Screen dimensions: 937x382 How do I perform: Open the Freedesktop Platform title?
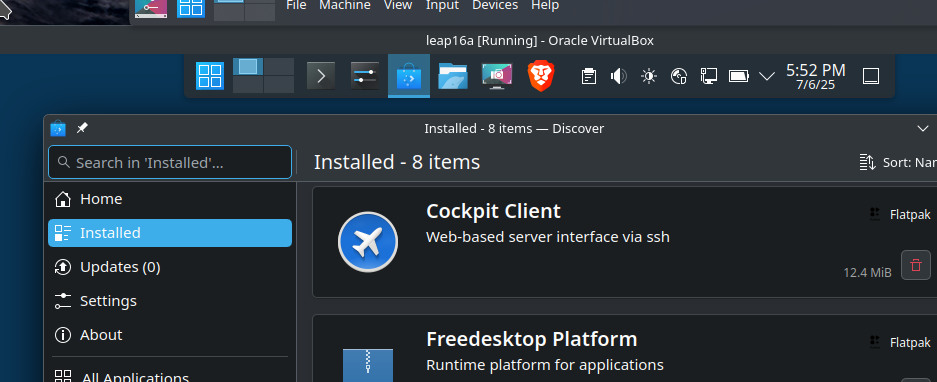click(x=531, y=339)
